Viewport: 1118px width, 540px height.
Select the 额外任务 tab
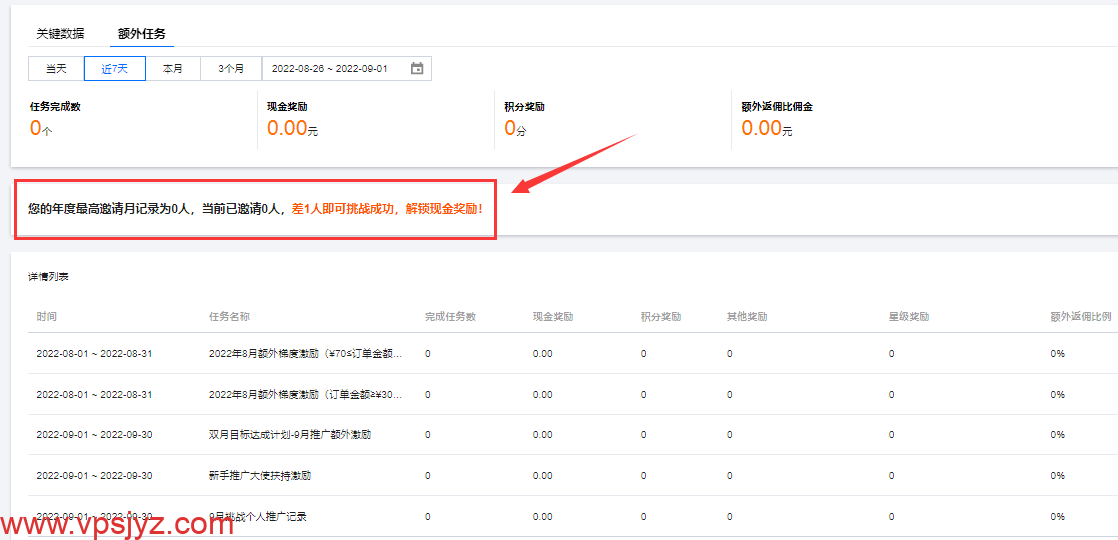point(142,33)
